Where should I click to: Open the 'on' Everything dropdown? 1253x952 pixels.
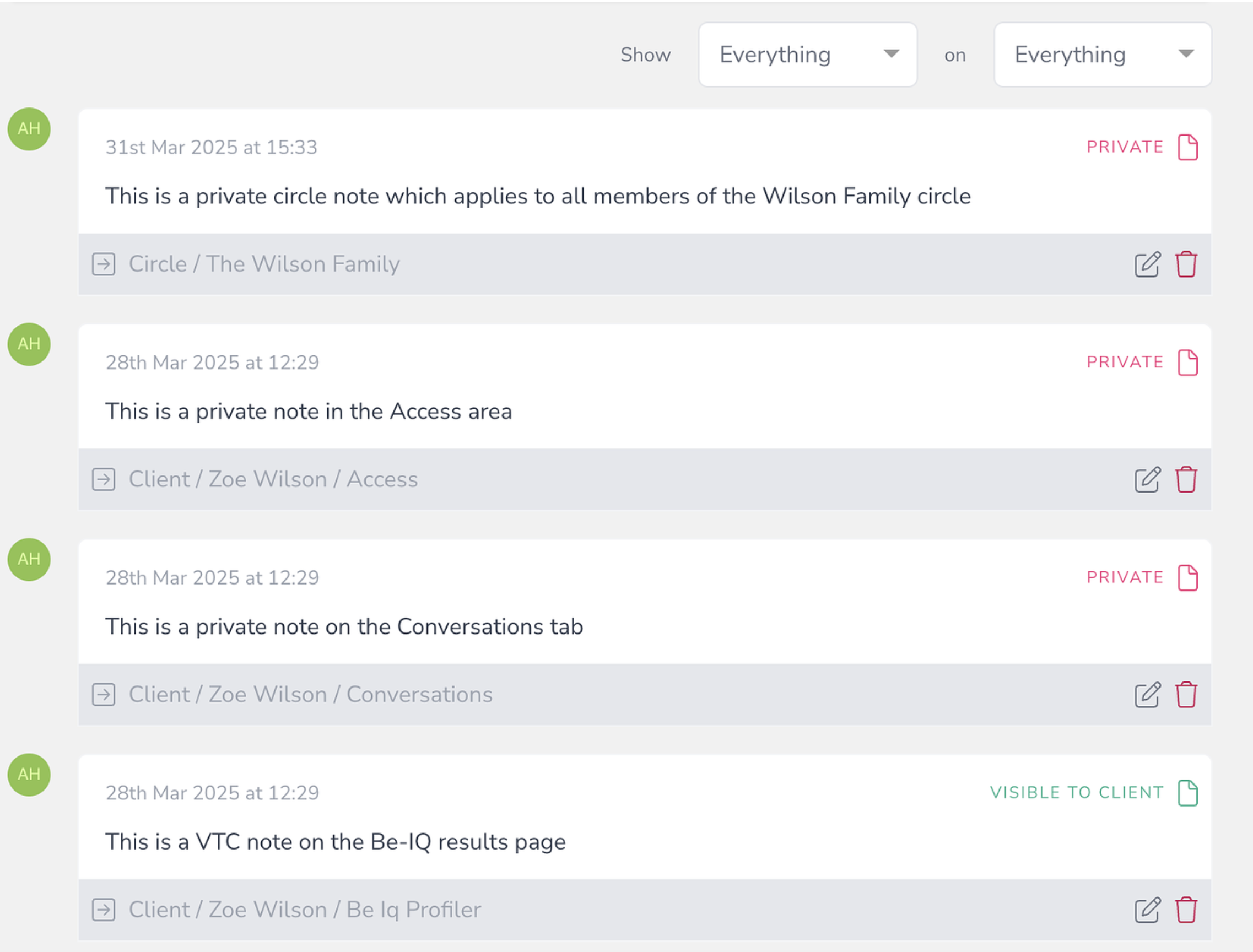tap(1103, 55)
